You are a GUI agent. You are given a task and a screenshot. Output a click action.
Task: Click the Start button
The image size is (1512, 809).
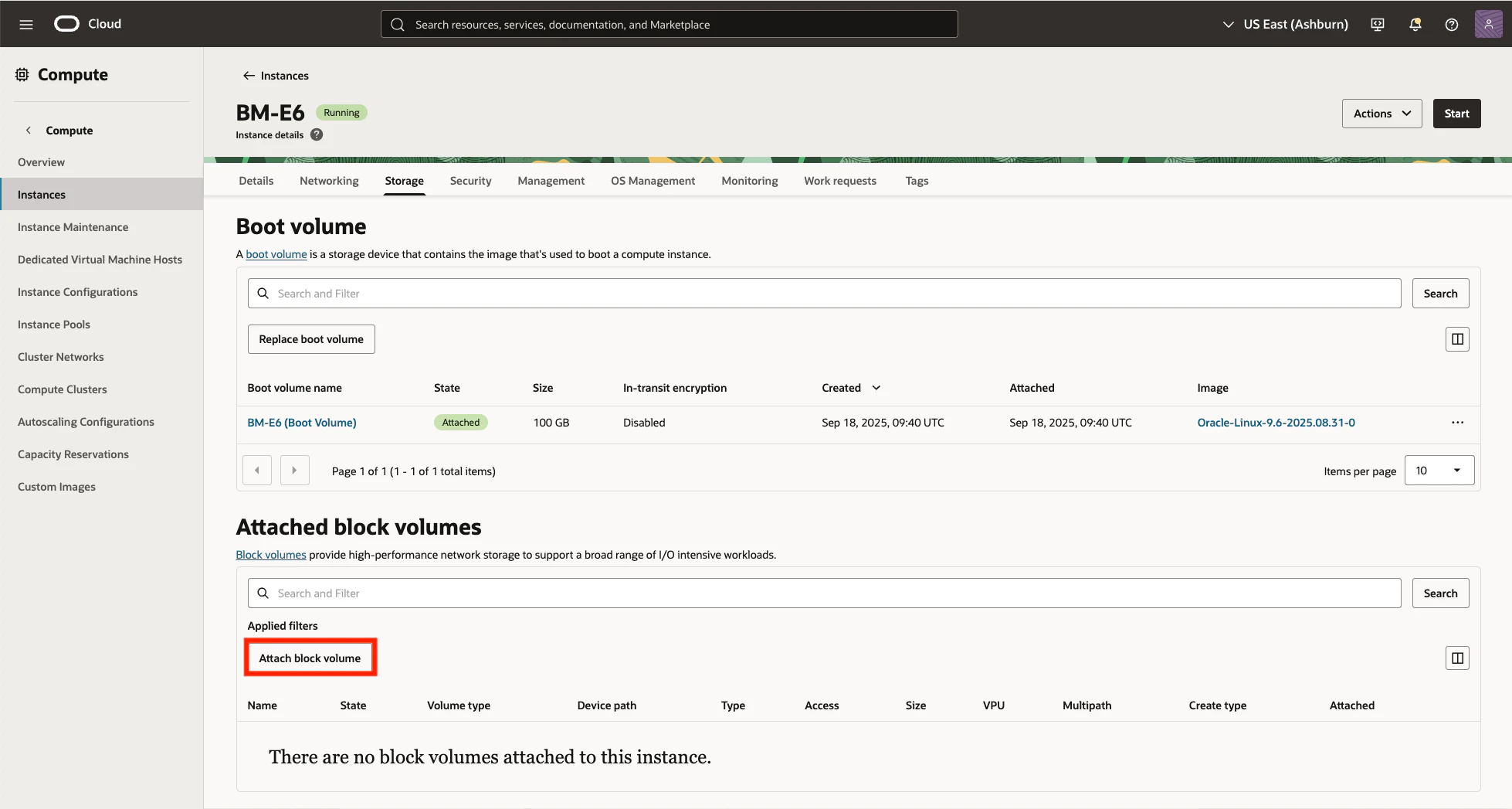click(x=1457, y=114)
